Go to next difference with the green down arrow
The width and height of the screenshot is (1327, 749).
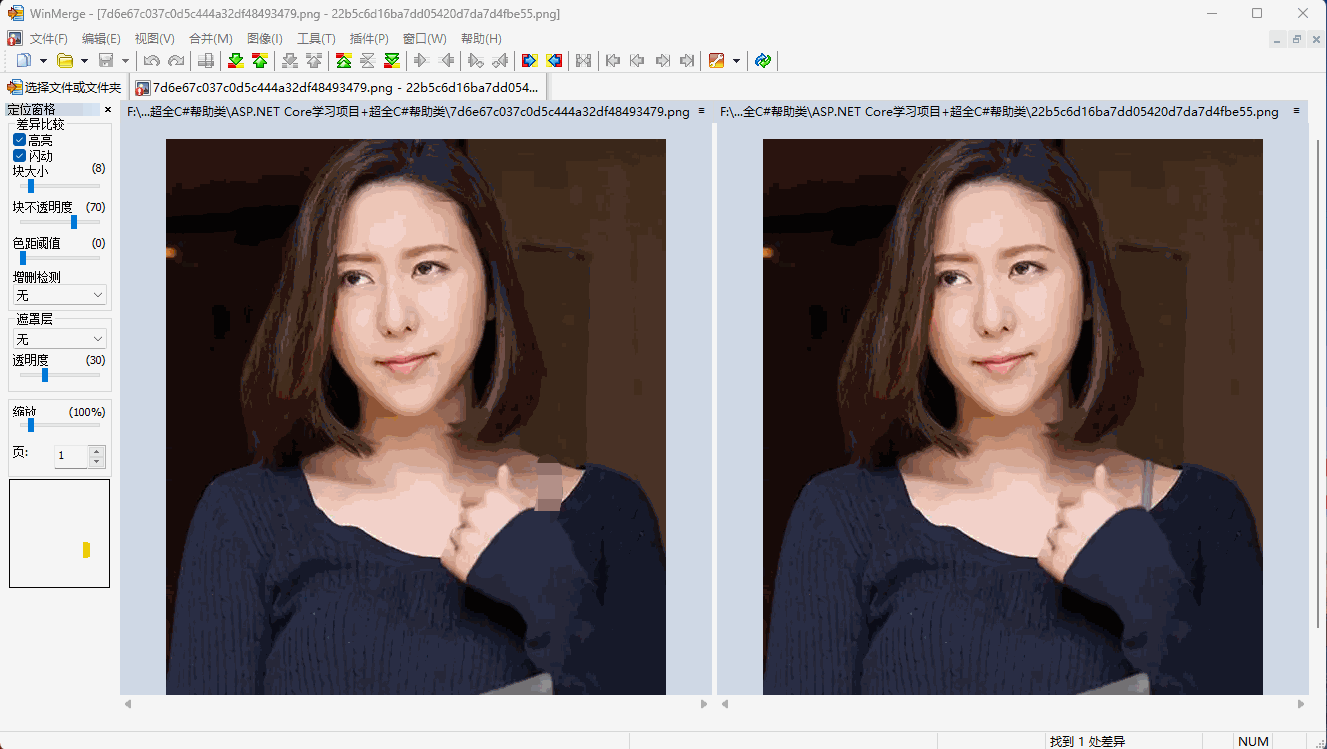(236, 61)
